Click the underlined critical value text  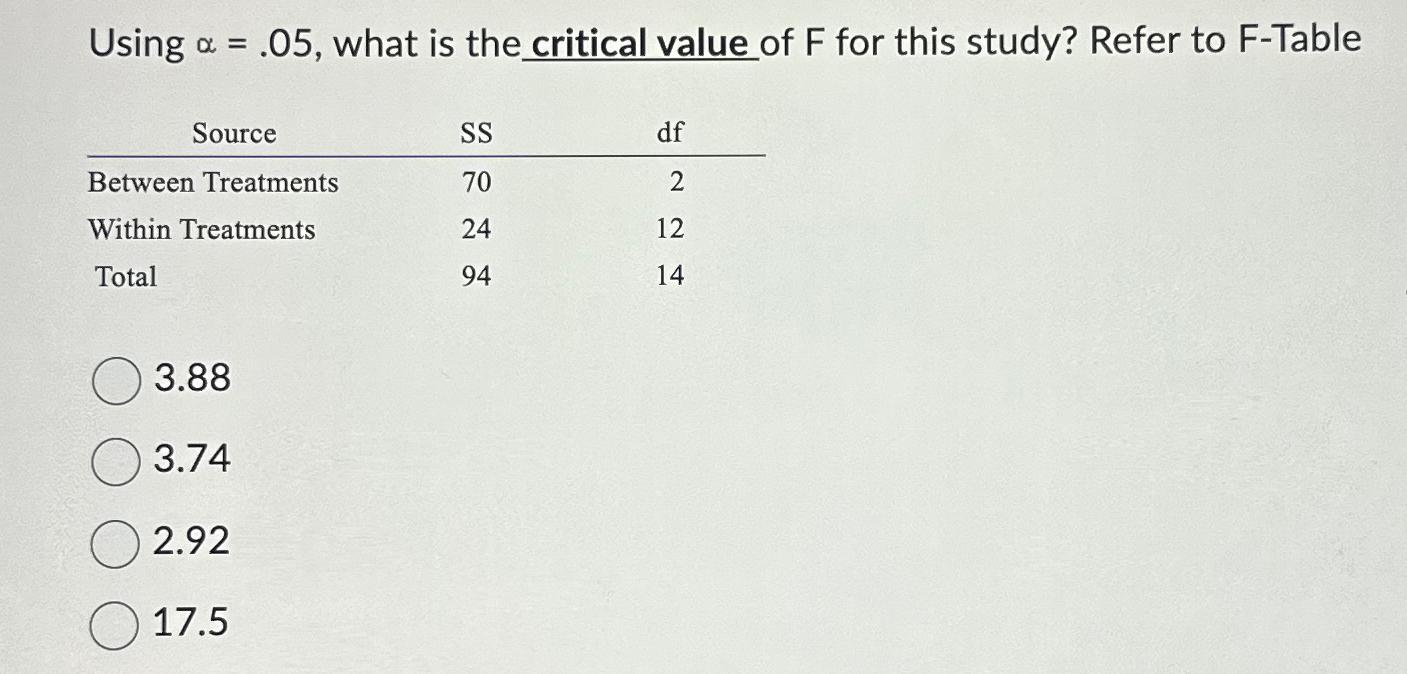642,42
